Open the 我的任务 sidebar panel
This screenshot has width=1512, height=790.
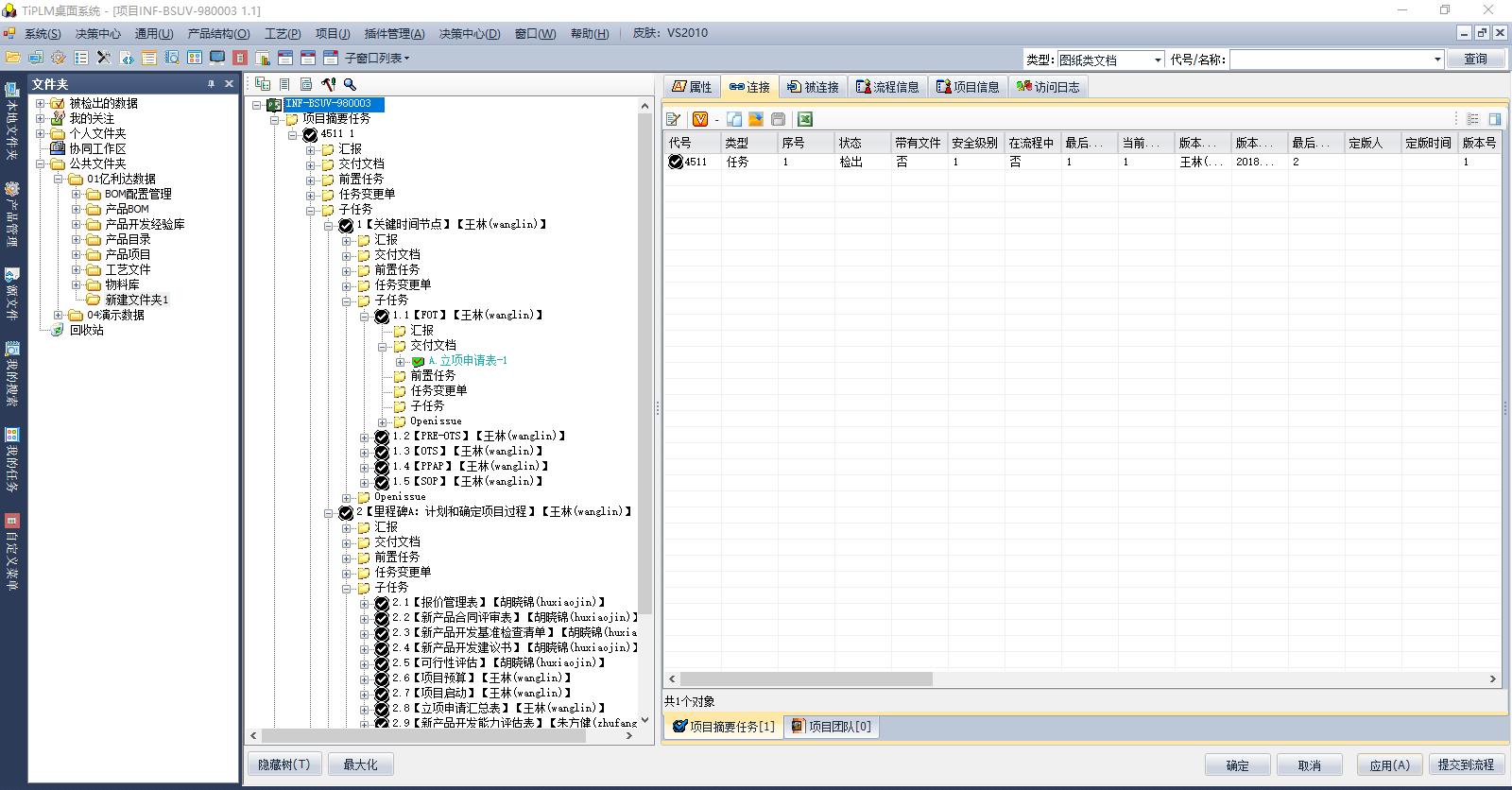point(11,458)
